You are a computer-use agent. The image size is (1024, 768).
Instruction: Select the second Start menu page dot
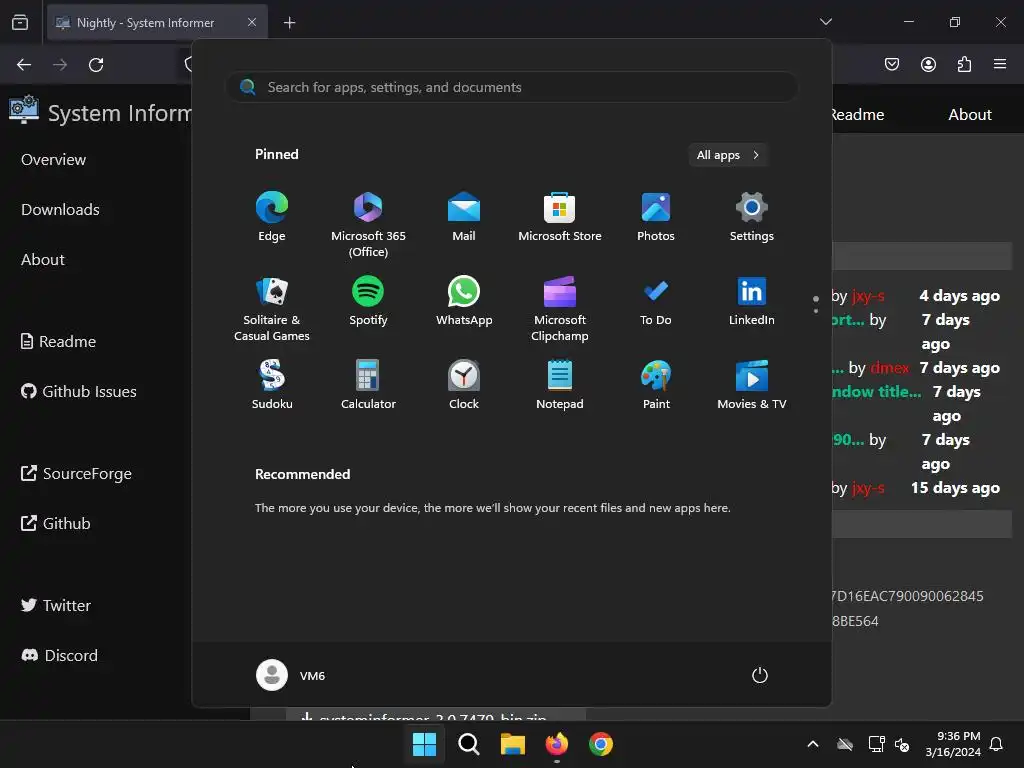point(816,311)
